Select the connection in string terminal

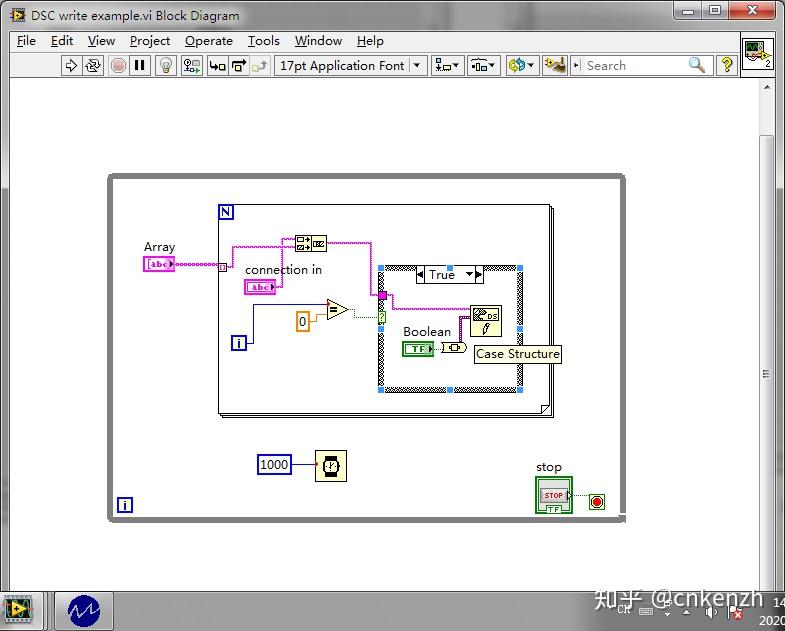point(260,287)
